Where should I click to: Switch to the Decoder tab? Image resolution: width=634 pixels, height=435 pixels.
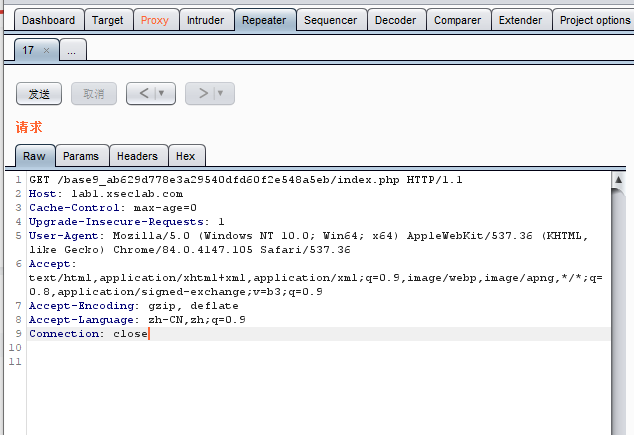click(x=395, y=20)
